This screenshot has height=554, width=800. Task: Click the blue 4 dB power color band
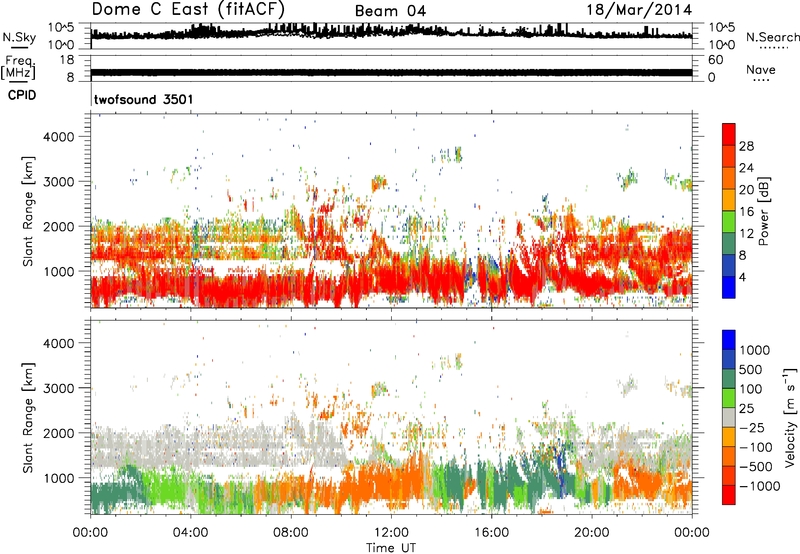[x=729, y=287]
